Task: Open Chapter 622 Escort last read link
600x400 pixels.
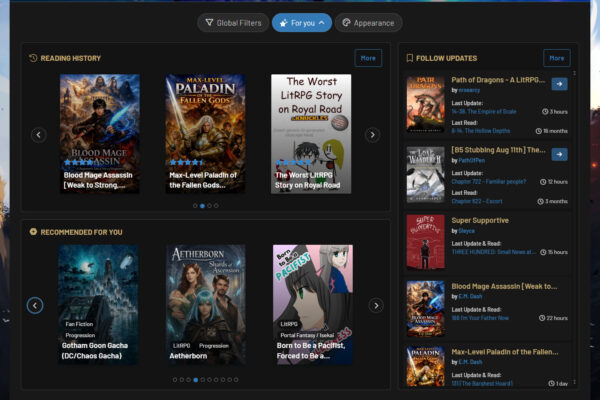Action: click(477, 201)
